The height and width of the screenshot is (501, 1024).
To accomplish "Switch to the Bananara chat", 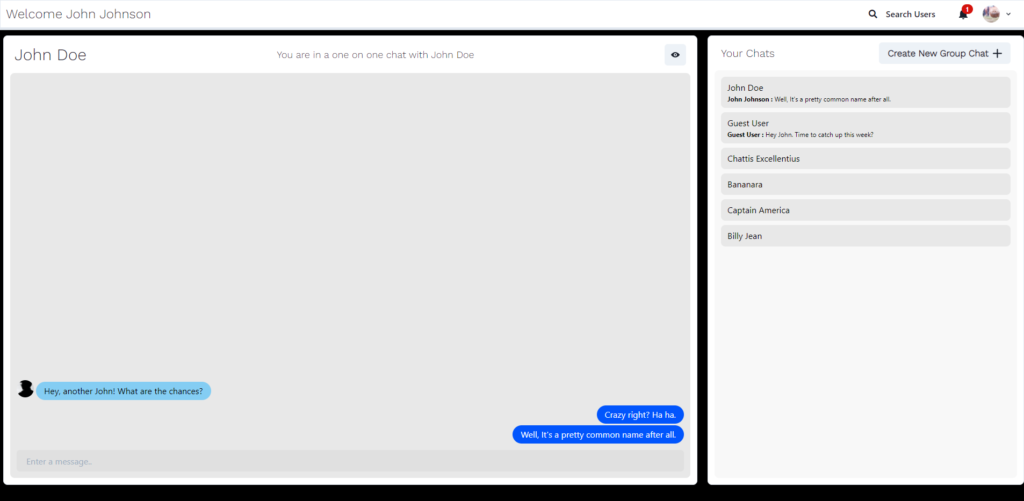I will click(865, 185).
